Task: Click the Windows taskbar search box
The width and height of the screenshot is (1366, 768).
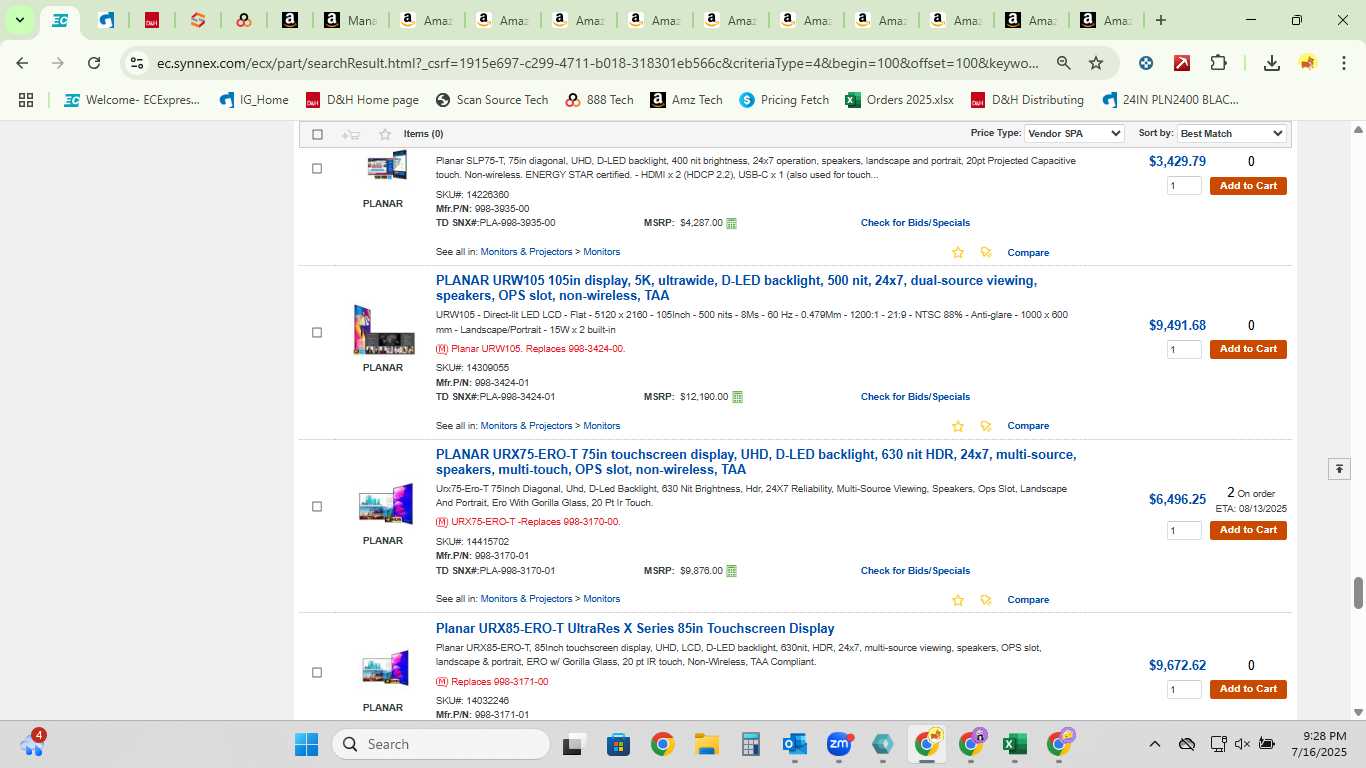Action: click(441, 744)
